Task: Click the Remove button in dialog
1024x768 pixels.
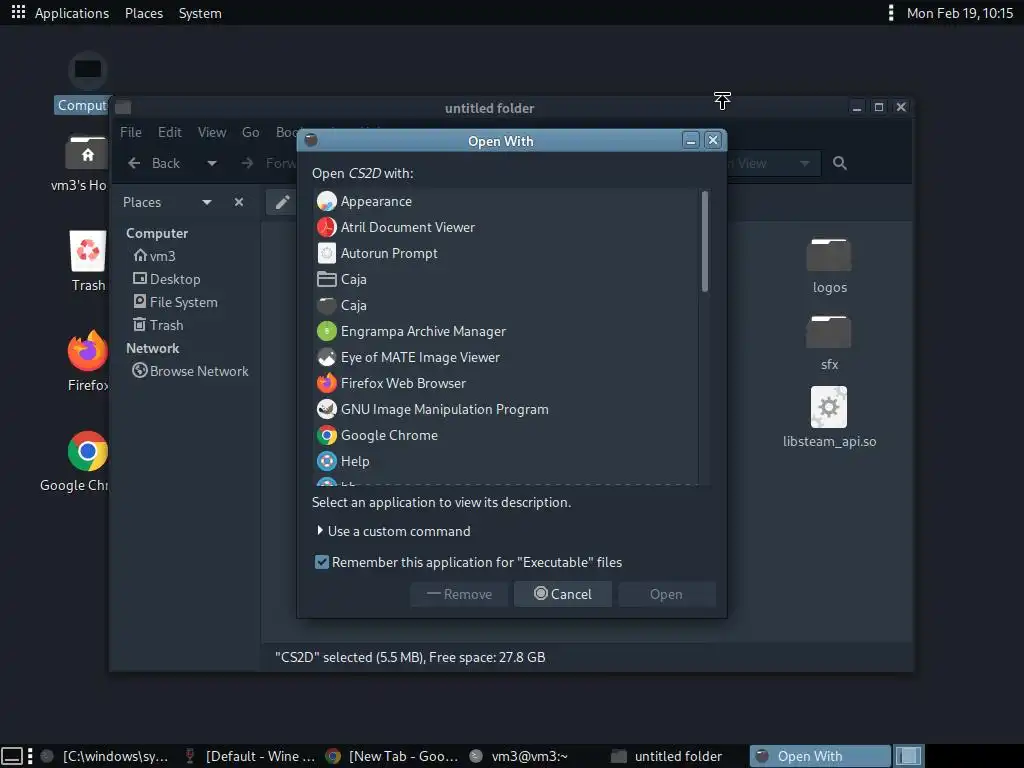Action: 459,594
